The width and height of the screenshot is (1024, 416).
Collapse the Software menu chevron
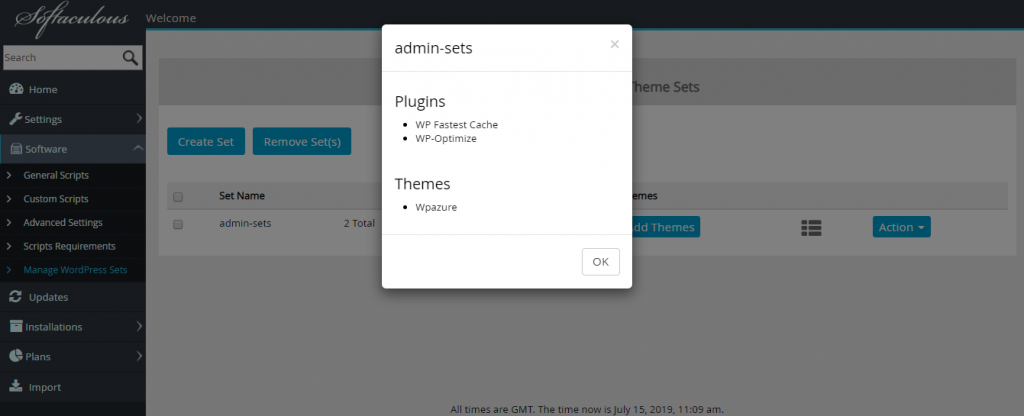tap(138, 148)
